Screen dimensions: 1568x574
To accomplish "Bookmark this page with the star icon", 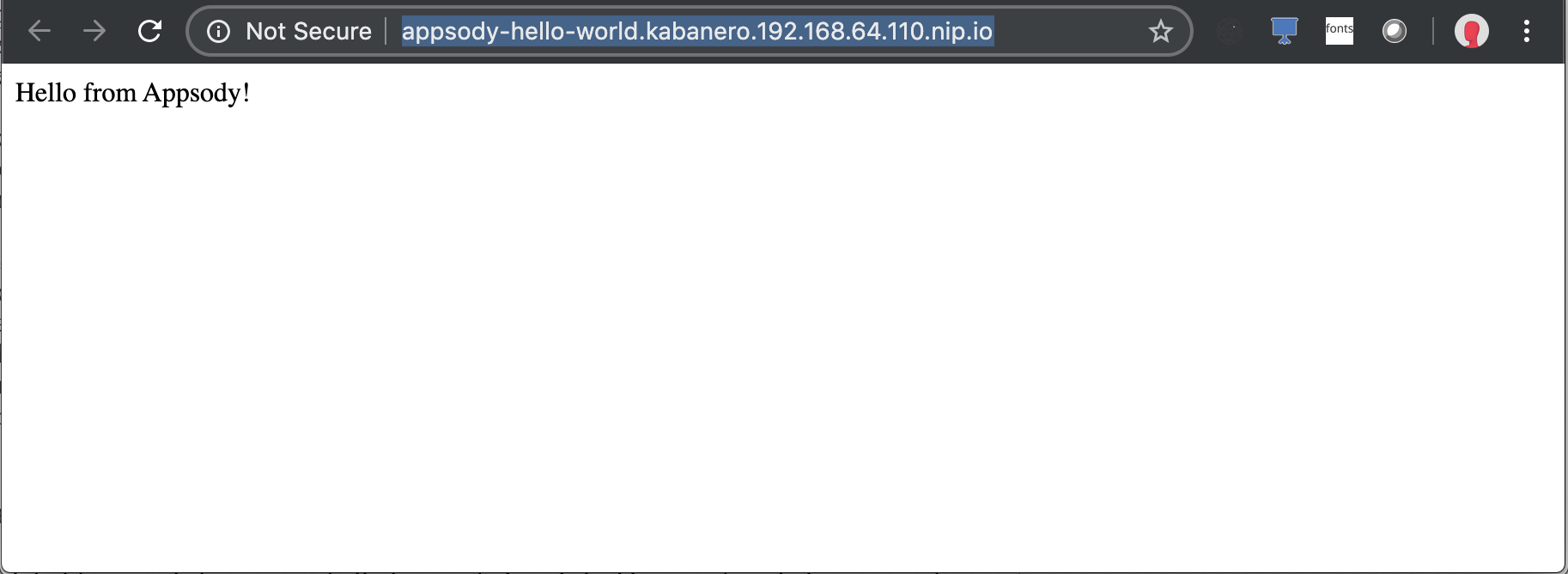I will (x=1160, y=31).
